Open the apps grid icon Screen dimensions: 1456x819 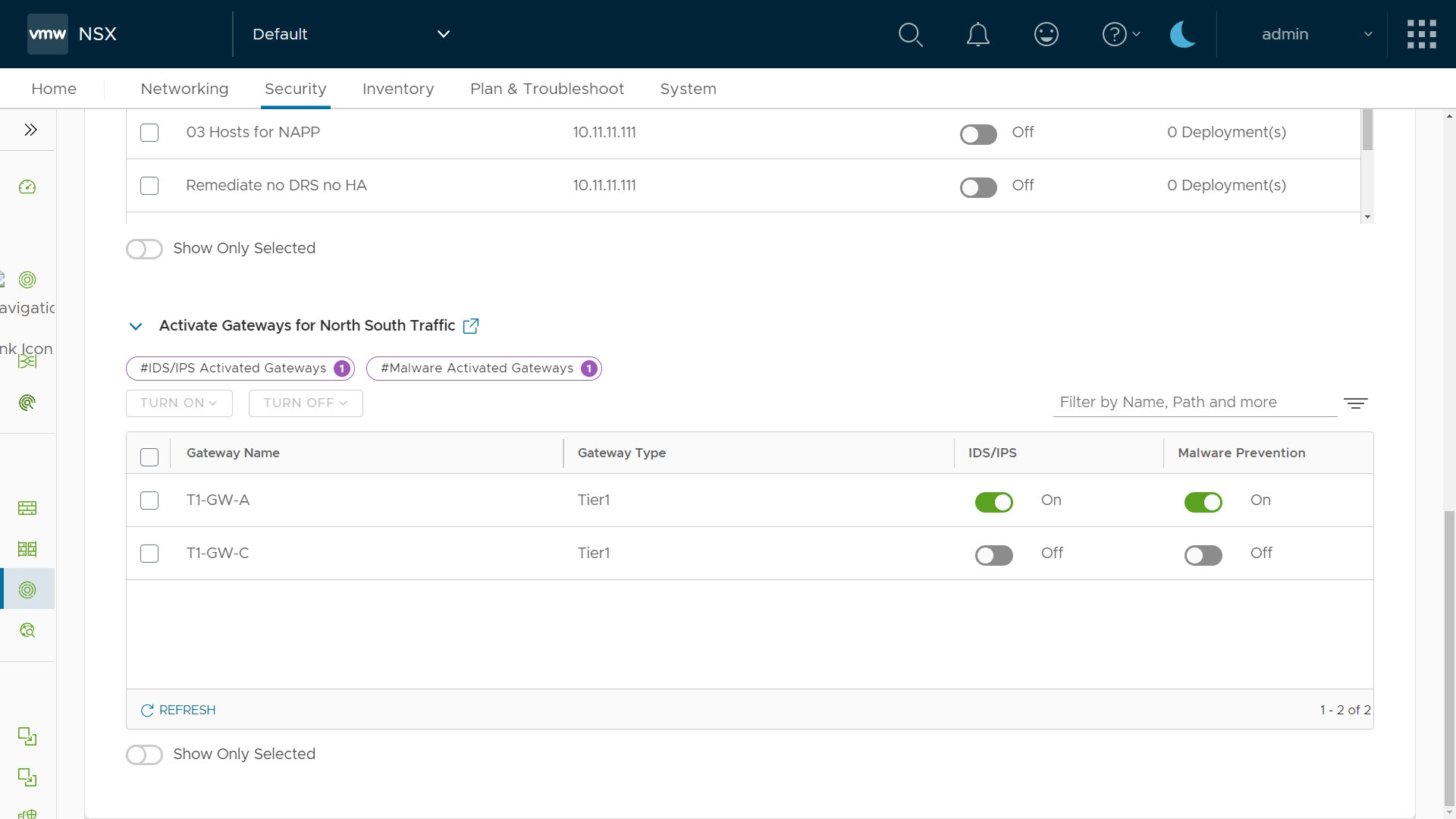[1421, 34]
